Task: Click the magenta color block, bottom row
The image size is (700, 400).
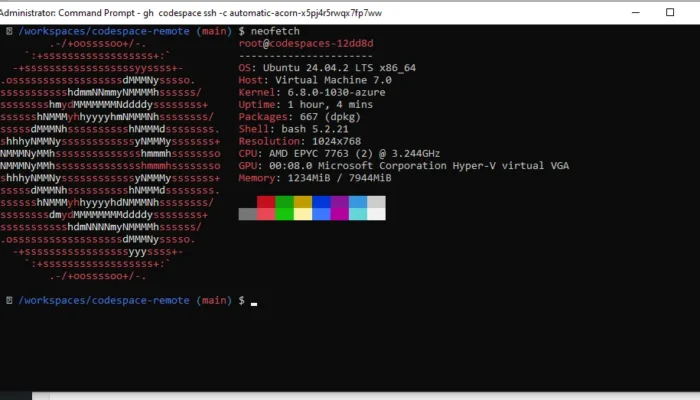Action: (339, 214)
